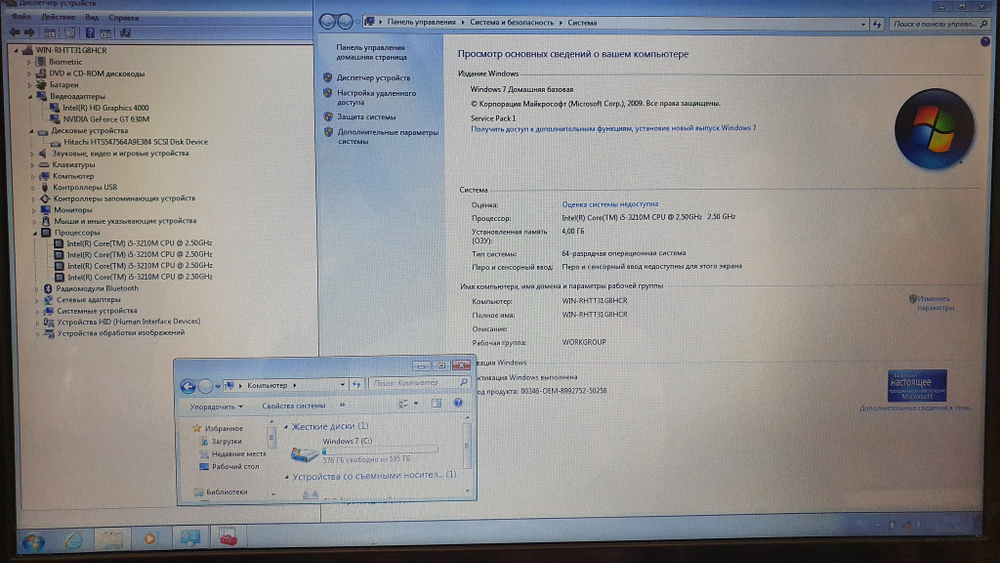Open Защита системы link

click(x=366, y=117)
